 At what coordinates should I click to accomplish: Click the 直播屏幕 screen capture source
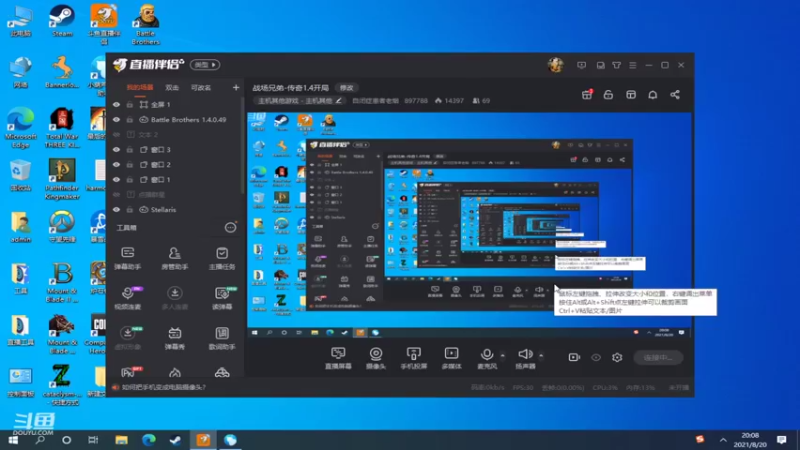[338, 358]
